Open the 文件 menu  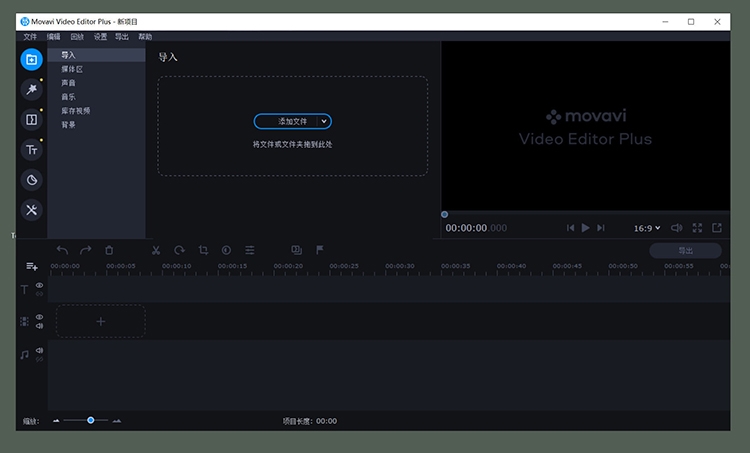click(x=30, y=36)
